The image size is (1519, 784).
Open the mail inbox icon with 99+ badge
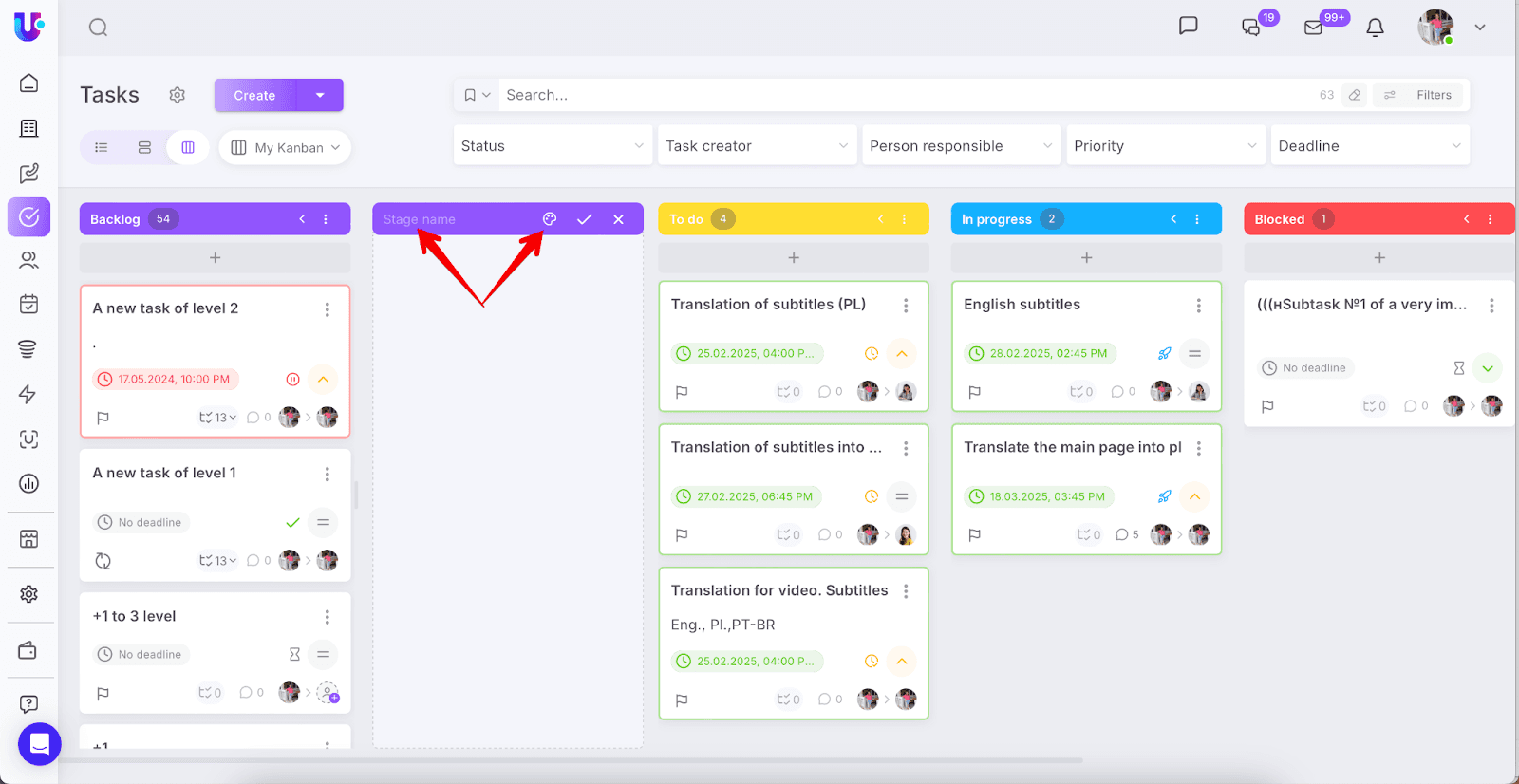click(x=1314, y=28)
